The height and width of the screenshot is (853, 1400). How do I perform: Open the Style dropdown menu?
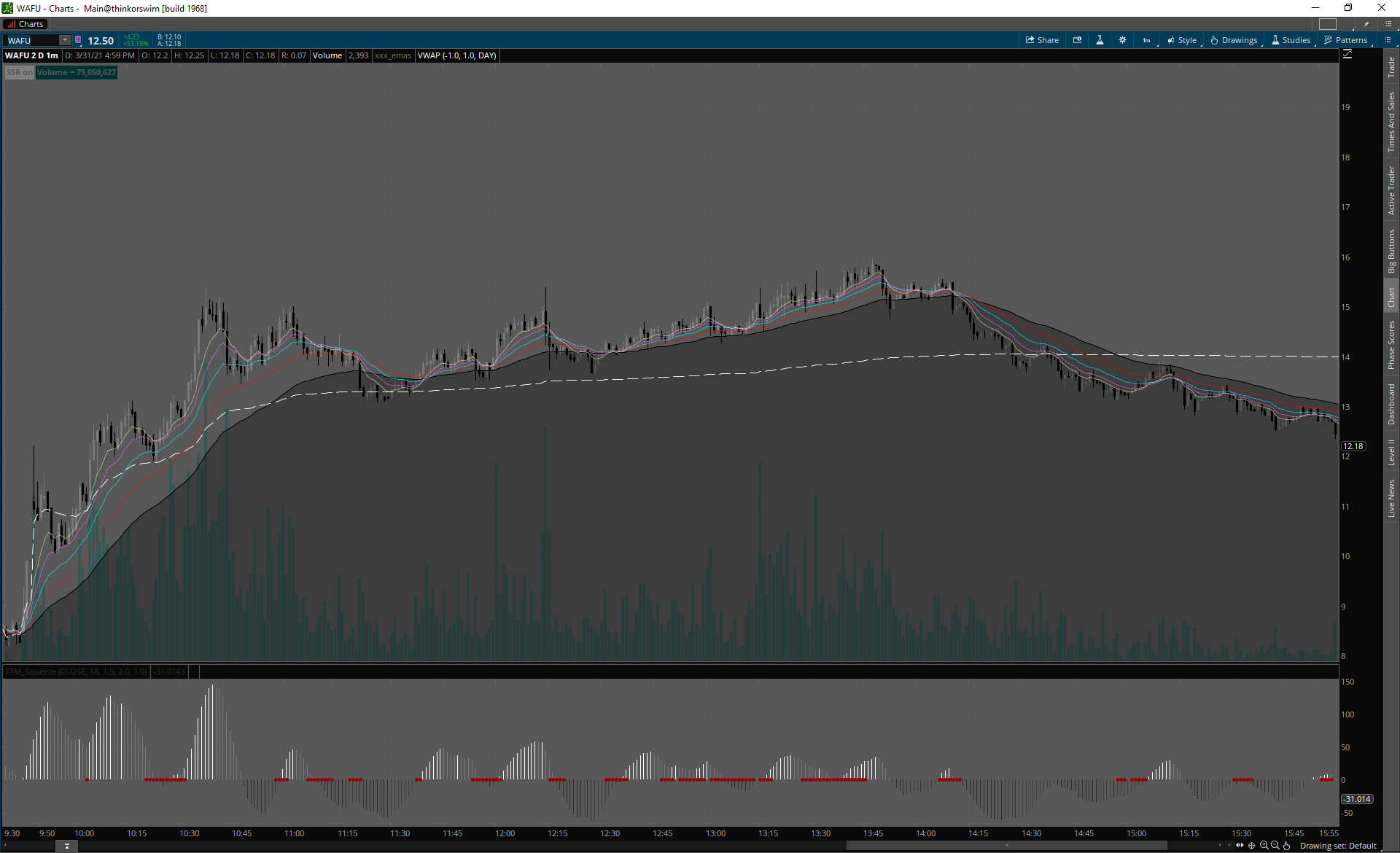click(x=1182, y=40)
